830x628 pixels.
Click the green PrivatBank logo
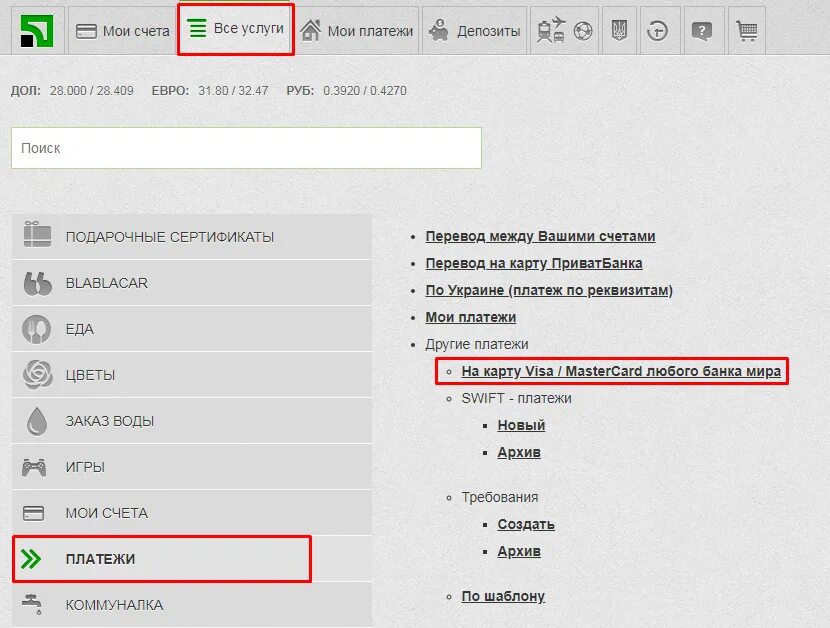click(37, 31)
